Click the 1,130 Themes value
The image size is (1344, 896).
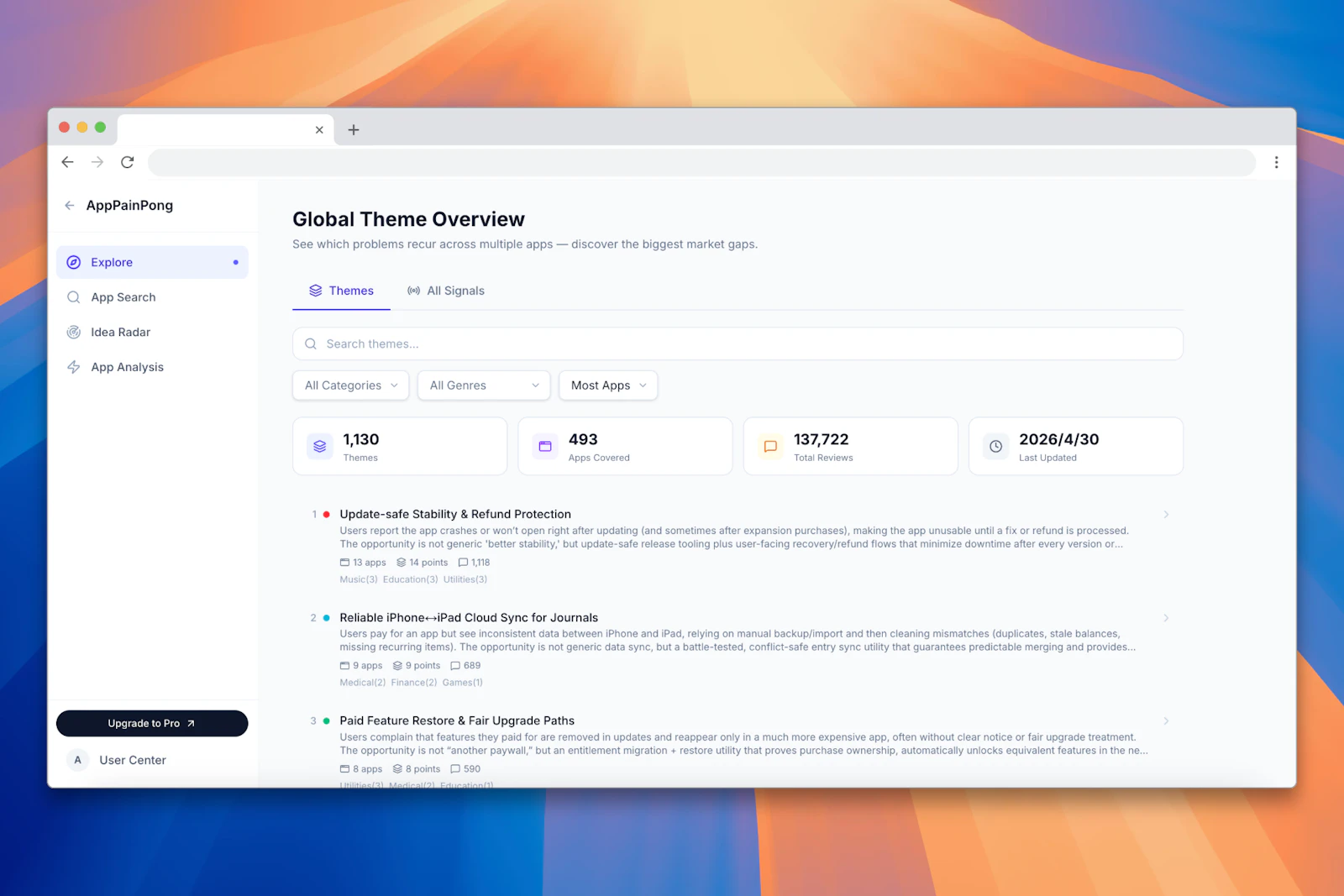[361, 439]
